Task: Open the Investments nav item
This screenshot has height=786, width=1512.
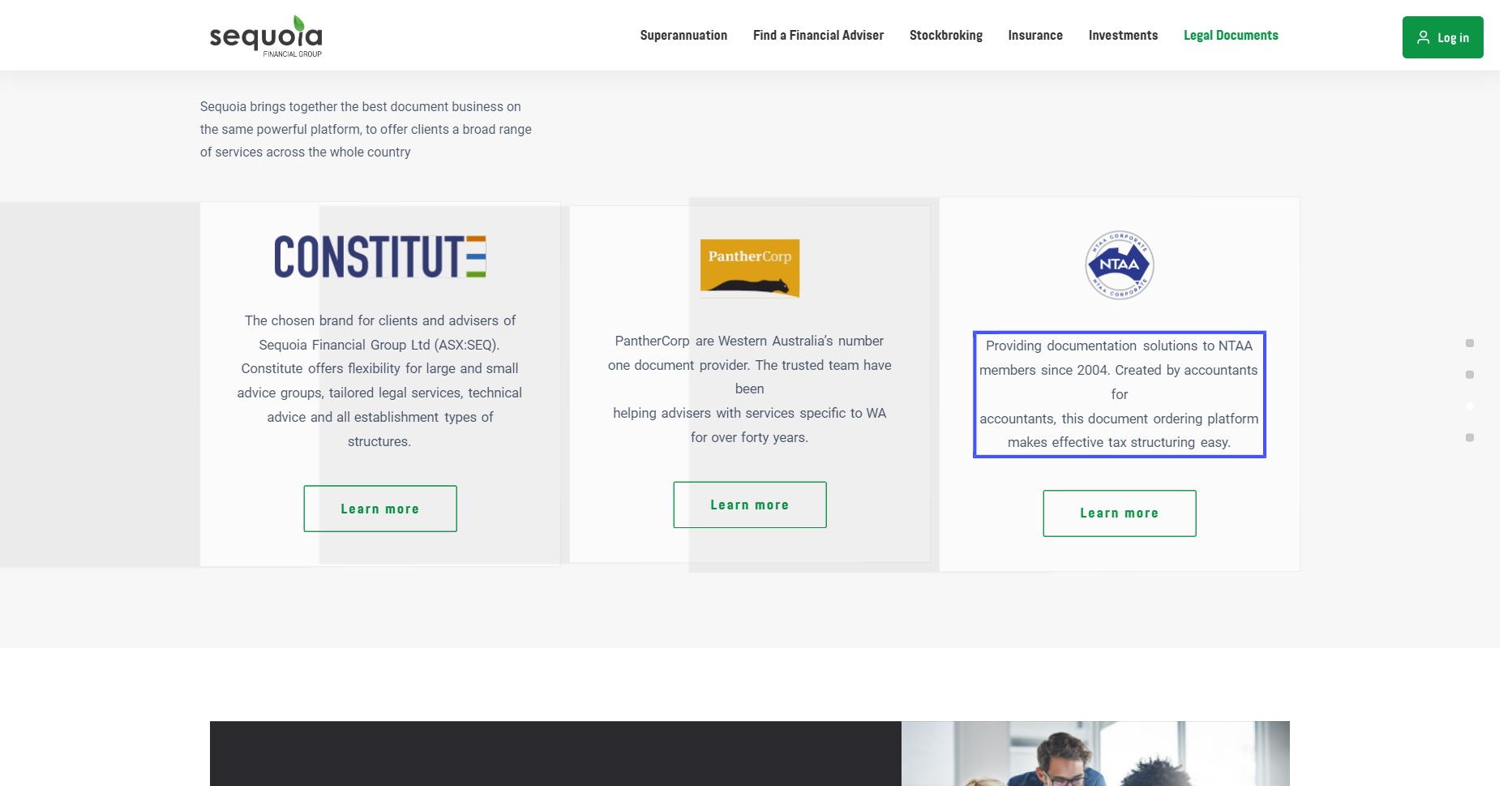Action: tap(1123, 36)
